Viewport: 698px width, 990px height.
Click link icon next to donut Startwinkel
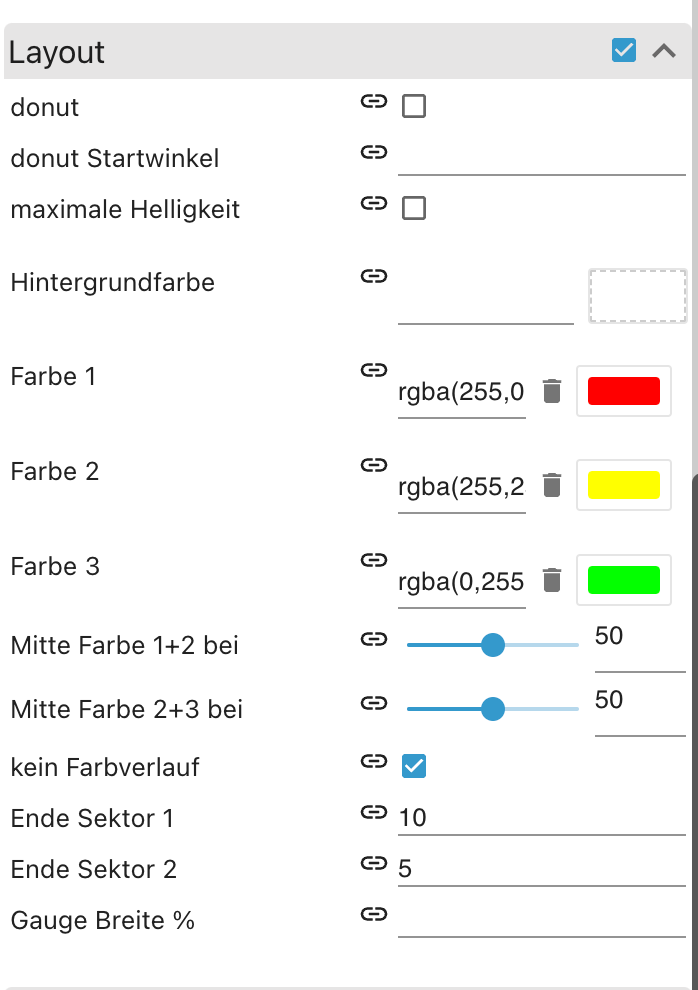pyautogui.click(x=373, y=153)
